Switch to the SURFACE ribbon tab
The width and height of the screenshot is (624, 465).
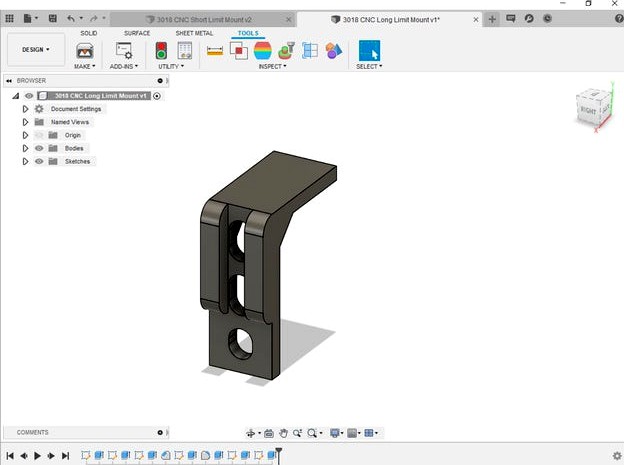tap(137, 33)
